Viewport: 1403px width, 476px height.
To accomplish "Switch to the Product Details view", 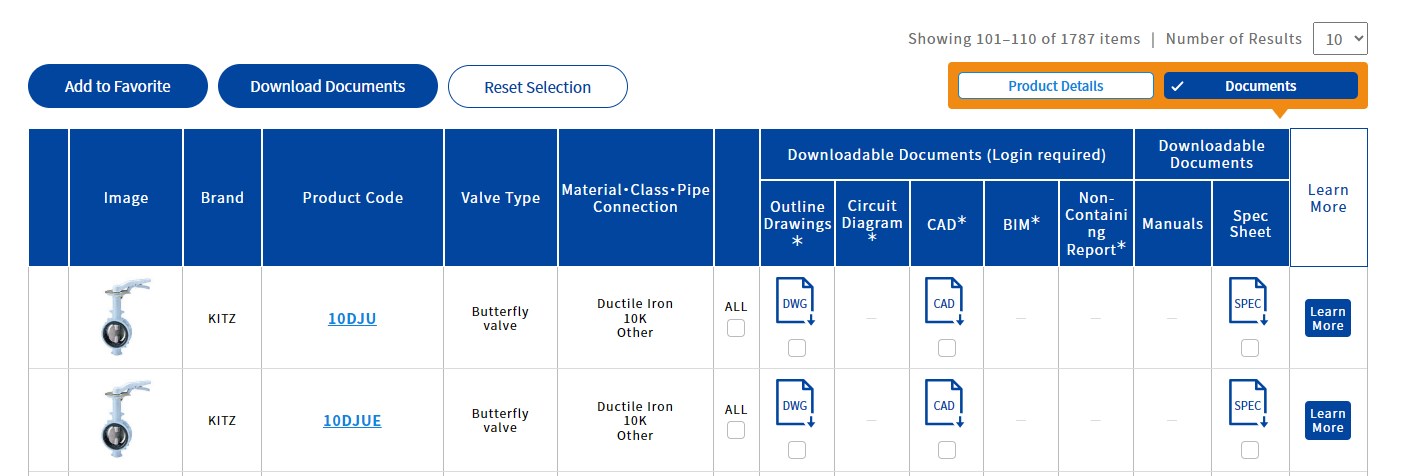I will pyautogui.click(x=1055, y=86).
